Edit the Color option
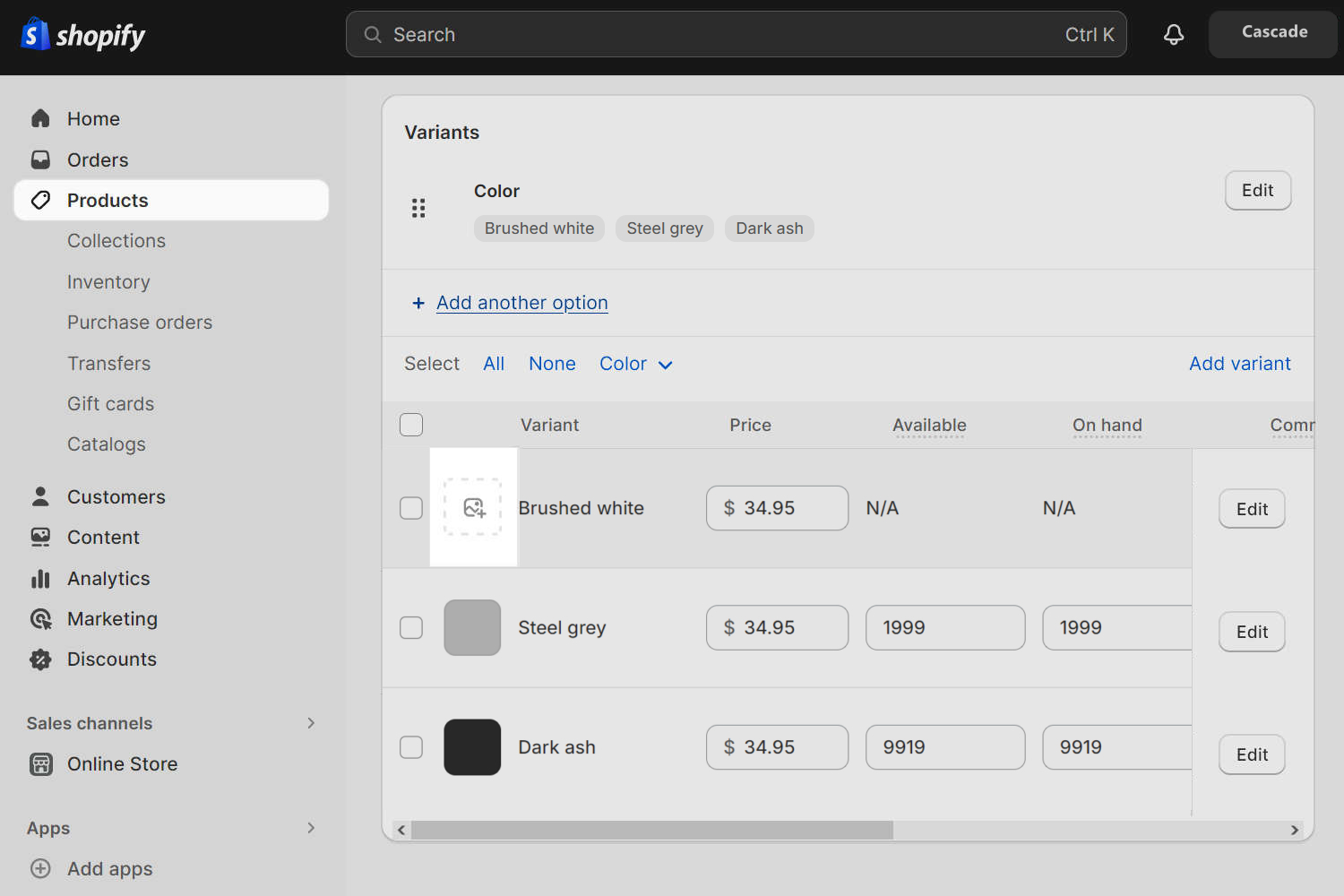Screen dimensions: 1344x896 point(1258,190)
